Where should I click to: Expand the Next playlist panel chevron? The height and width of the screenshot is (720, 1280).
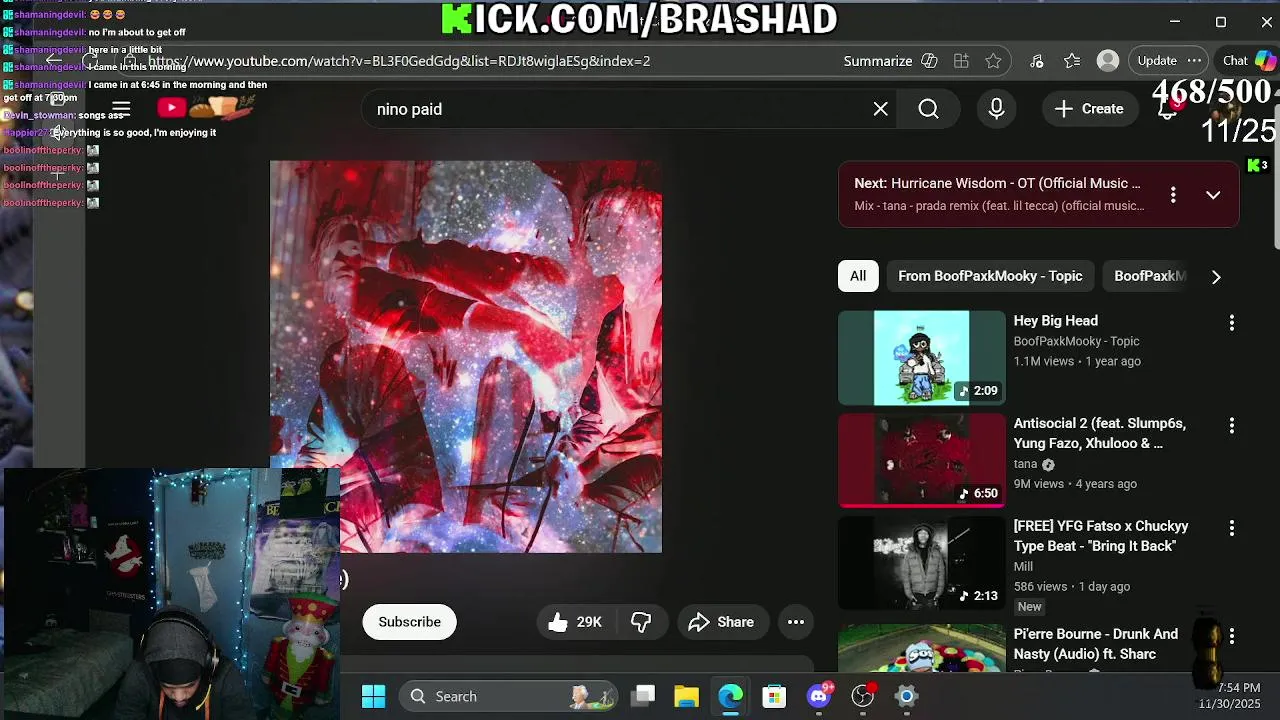(x=1213, y=195)
